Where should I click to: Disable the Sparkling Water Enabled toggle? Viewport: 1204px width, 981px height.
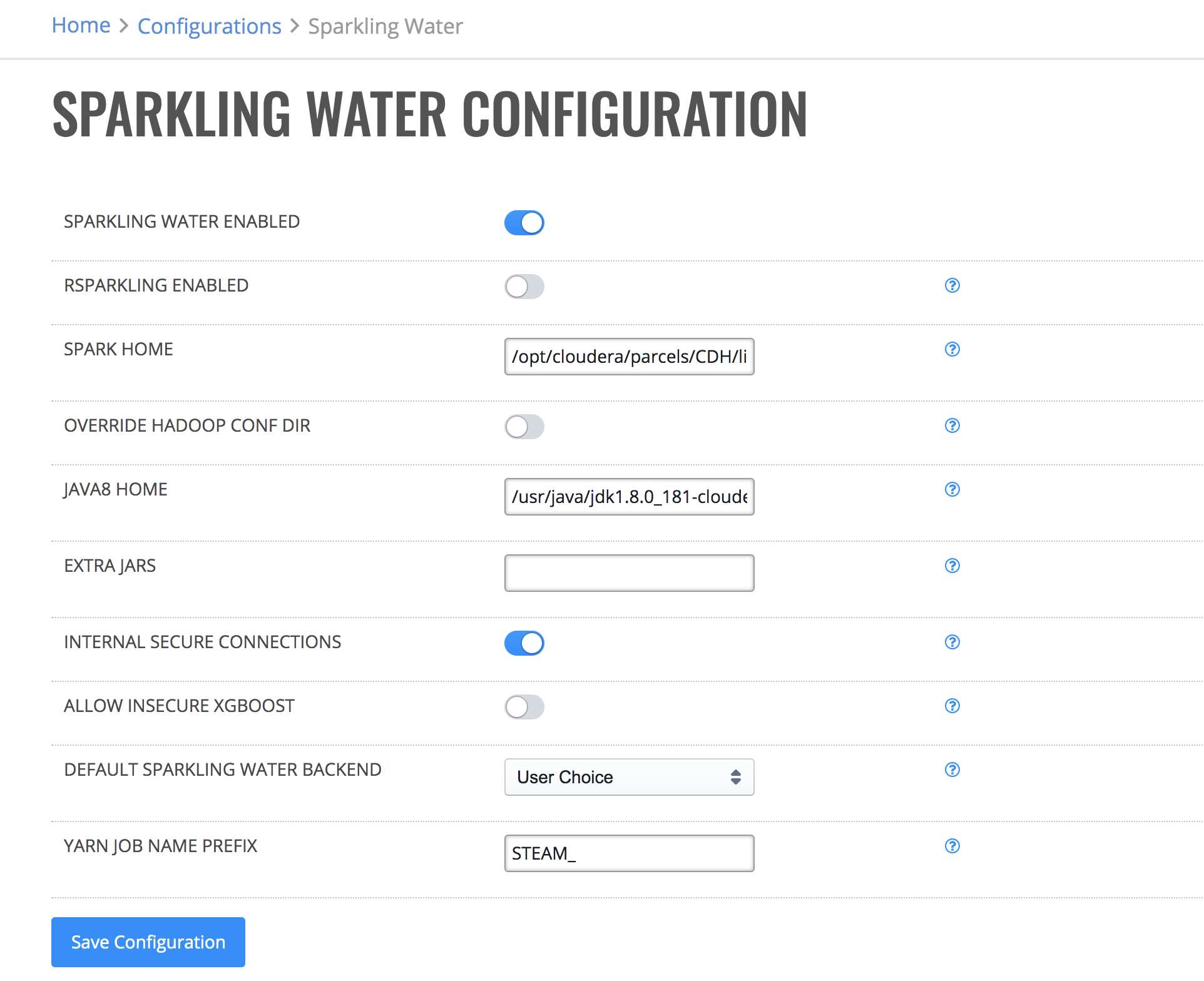524,223
